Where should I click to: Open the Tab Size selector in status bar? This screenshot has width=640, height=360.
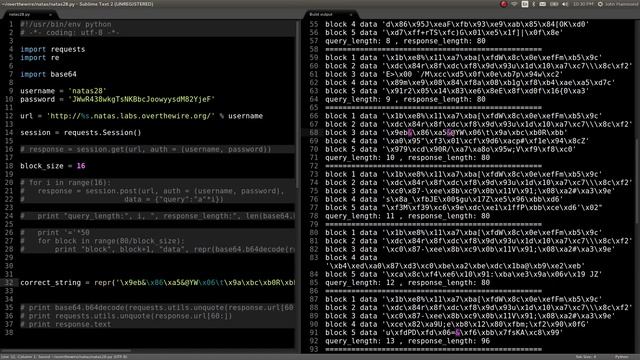click(586, 357)
